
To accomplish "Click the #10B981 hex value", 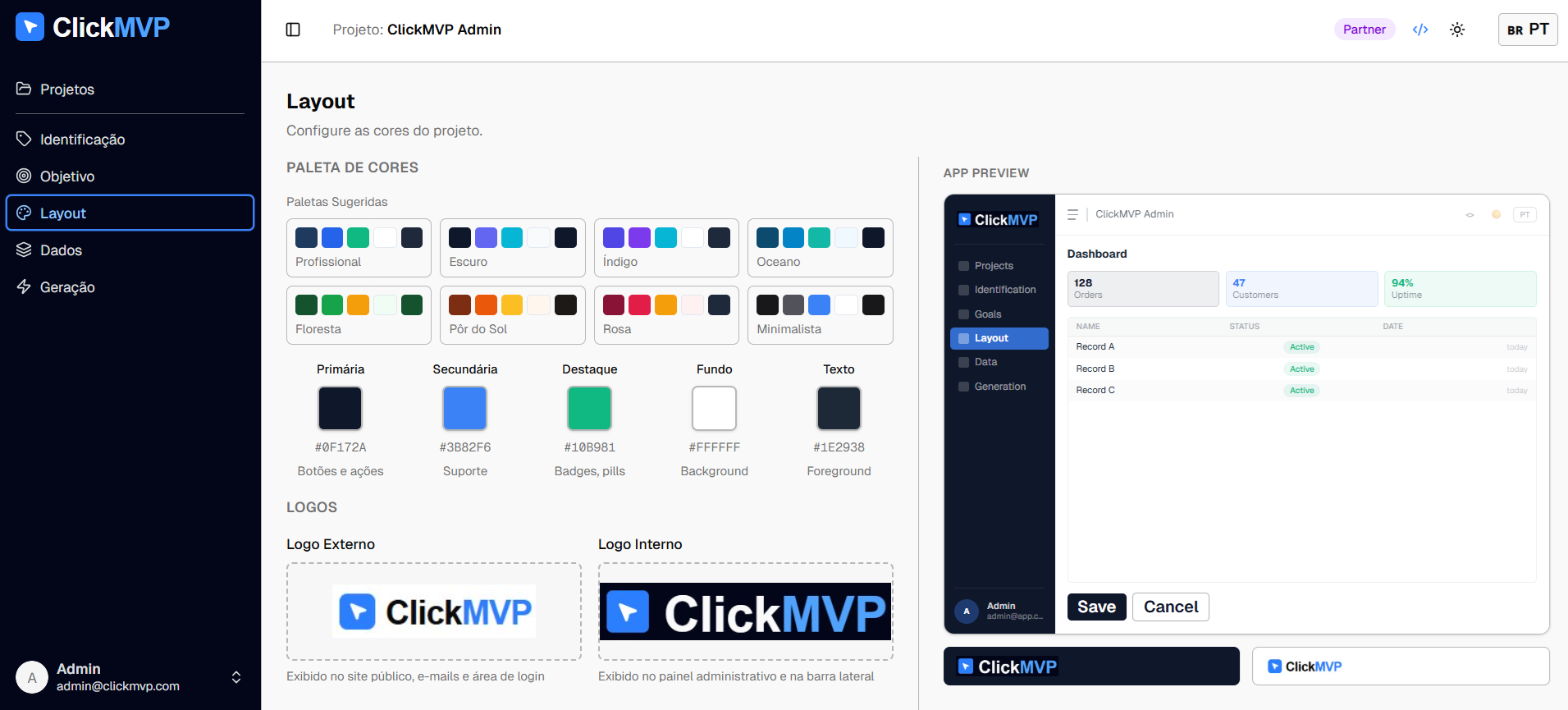I will 590,447.
